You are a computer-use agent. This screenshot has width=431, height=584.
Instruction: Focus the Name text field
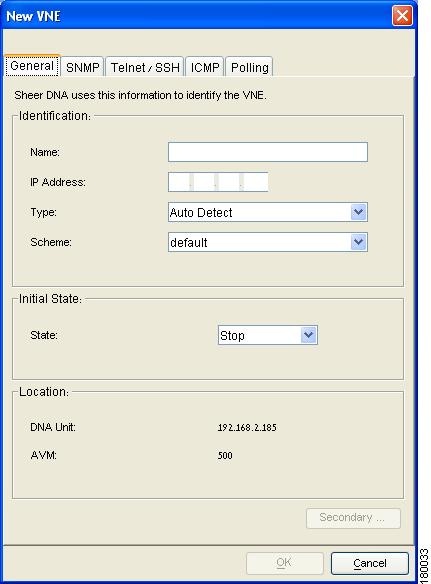(x=268, y=152)
